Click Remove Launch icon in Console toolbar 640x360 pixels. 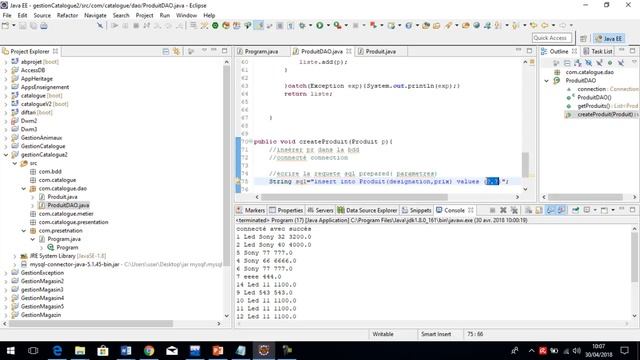point(503,210)
